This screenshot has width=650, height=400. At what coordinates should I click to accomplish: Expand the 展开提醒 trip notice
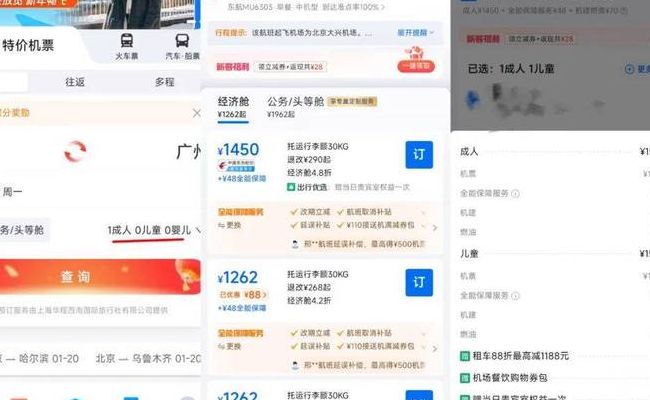415,33
